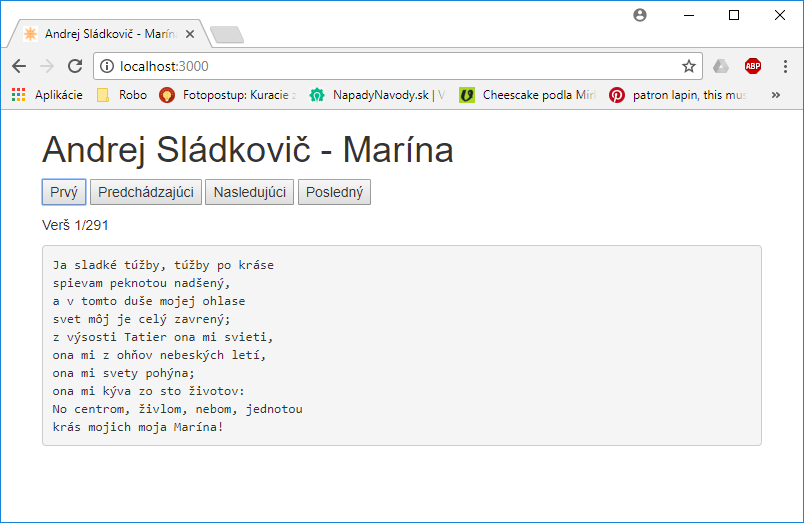Click the browser forward arrow
Image resolution: width=804 pixels, height=523 pixels.
(x=47, y=66)
